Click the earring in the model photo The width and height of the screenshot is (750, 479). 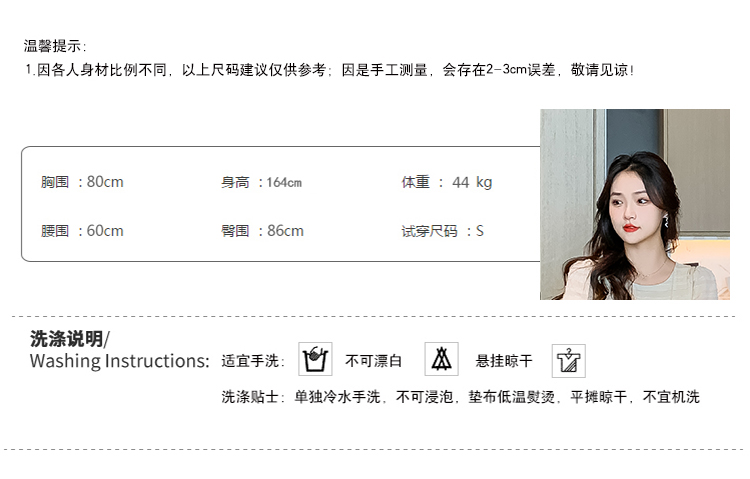[666, 220]
